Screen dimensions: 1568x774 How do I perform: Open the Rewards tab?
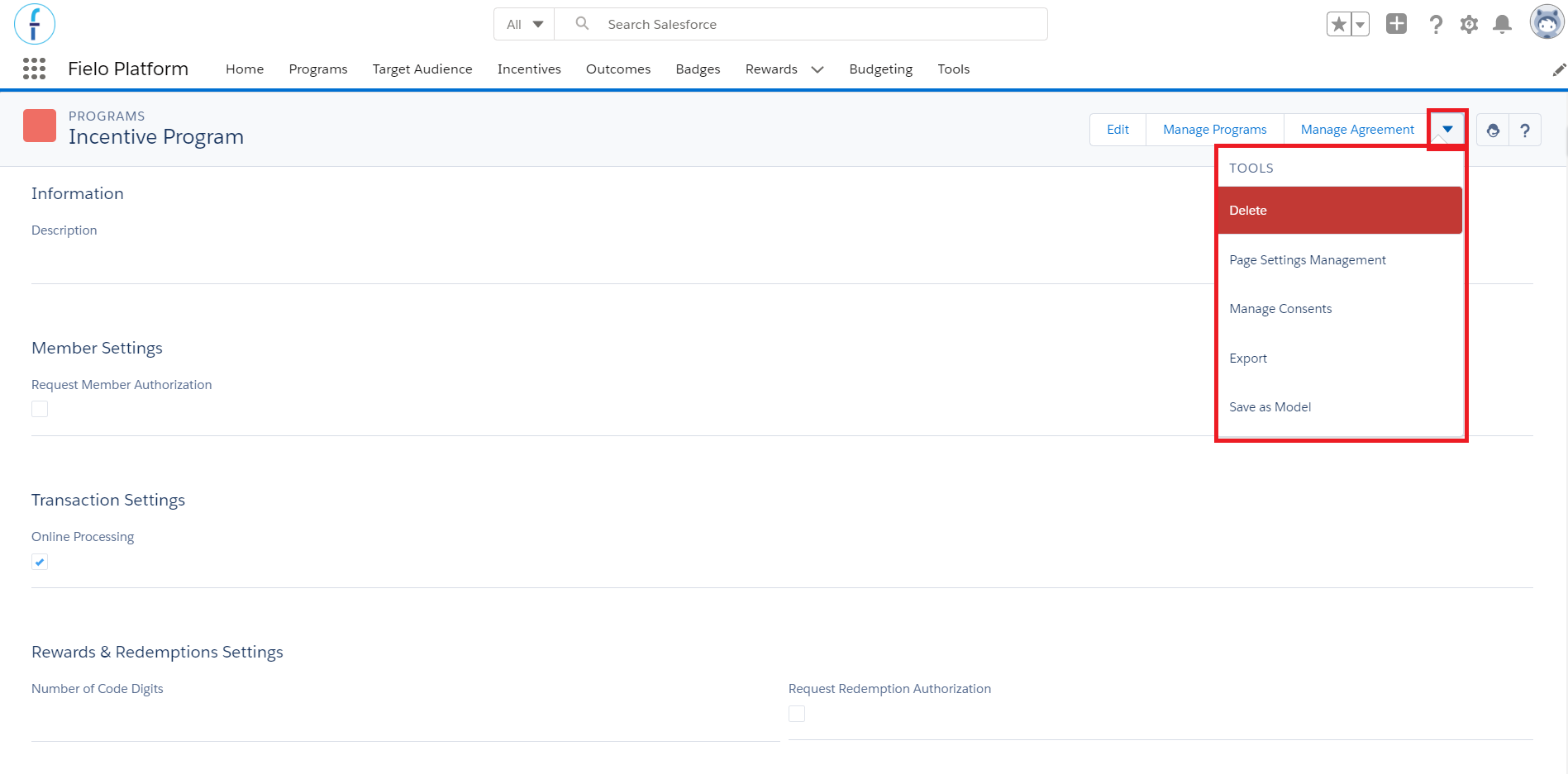(x=771, y=69)
